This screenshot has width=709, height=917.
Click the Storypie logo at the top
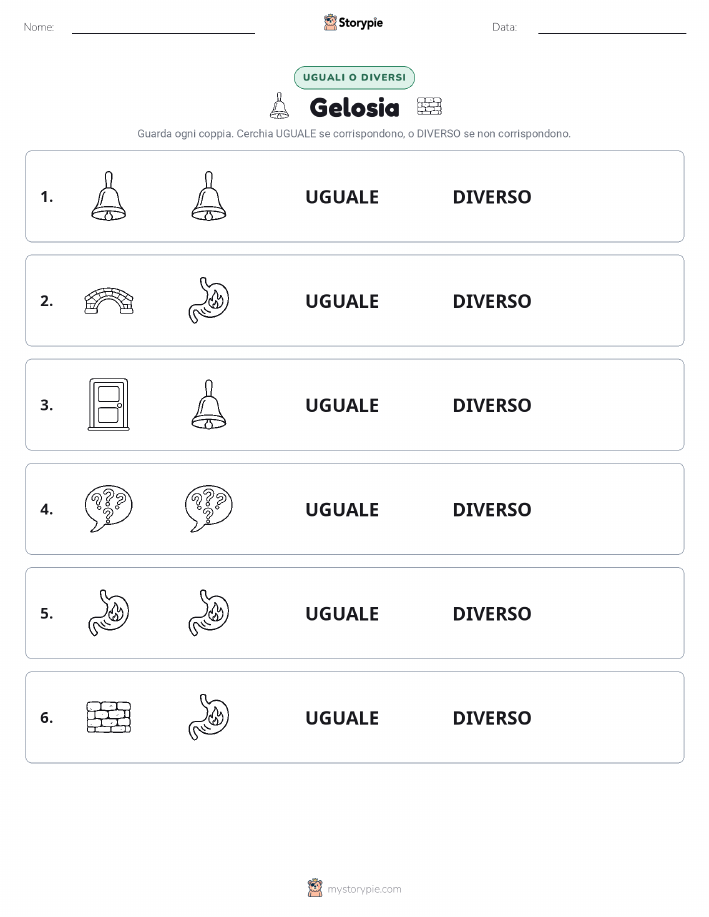click(x=353, y=23)
